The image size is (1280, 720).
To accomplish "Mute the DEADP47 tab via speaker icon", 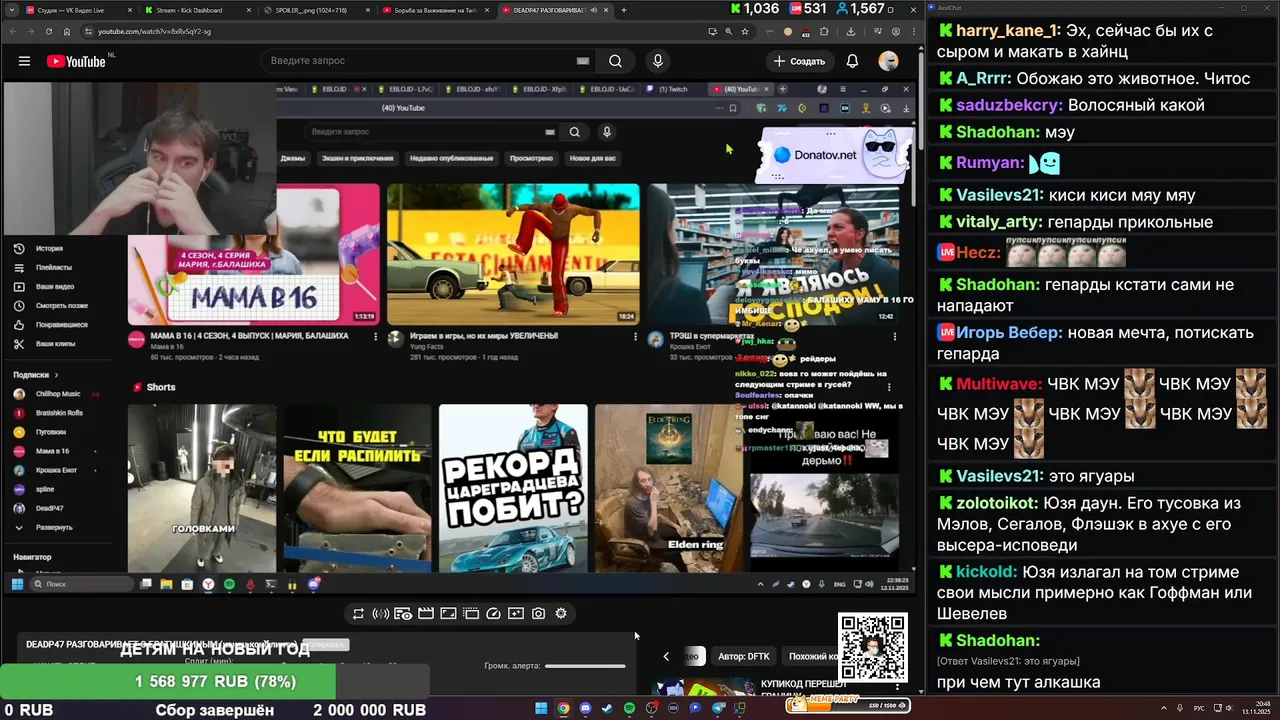I will [594, 10].
